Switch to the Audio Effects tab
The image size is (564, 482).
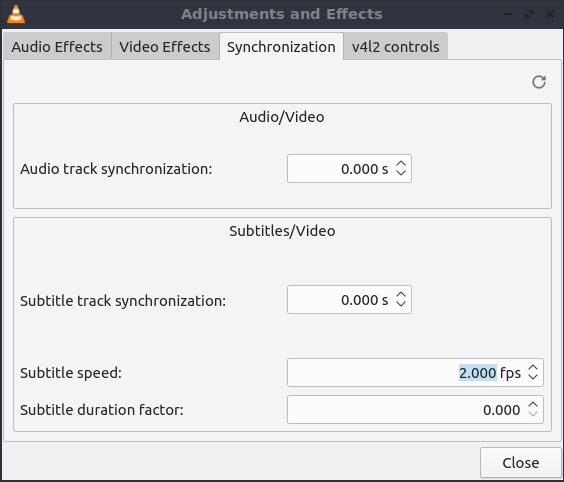pos(57,47)
